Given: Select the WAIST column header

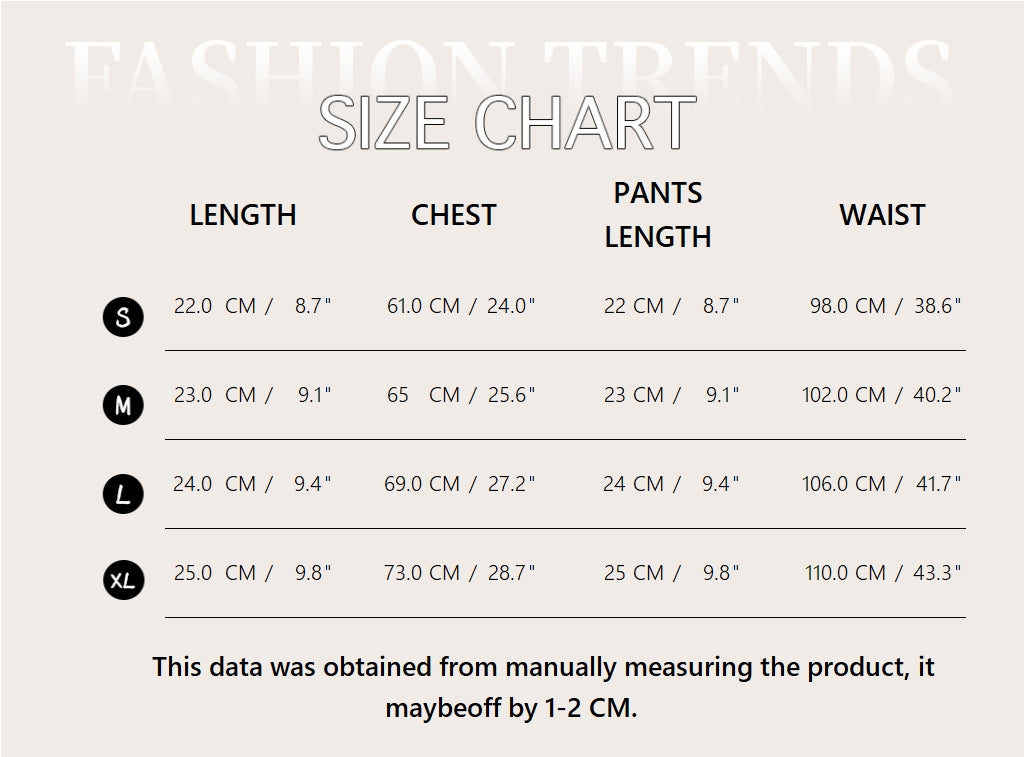Looking at the screenshot, I should (882, 215).
